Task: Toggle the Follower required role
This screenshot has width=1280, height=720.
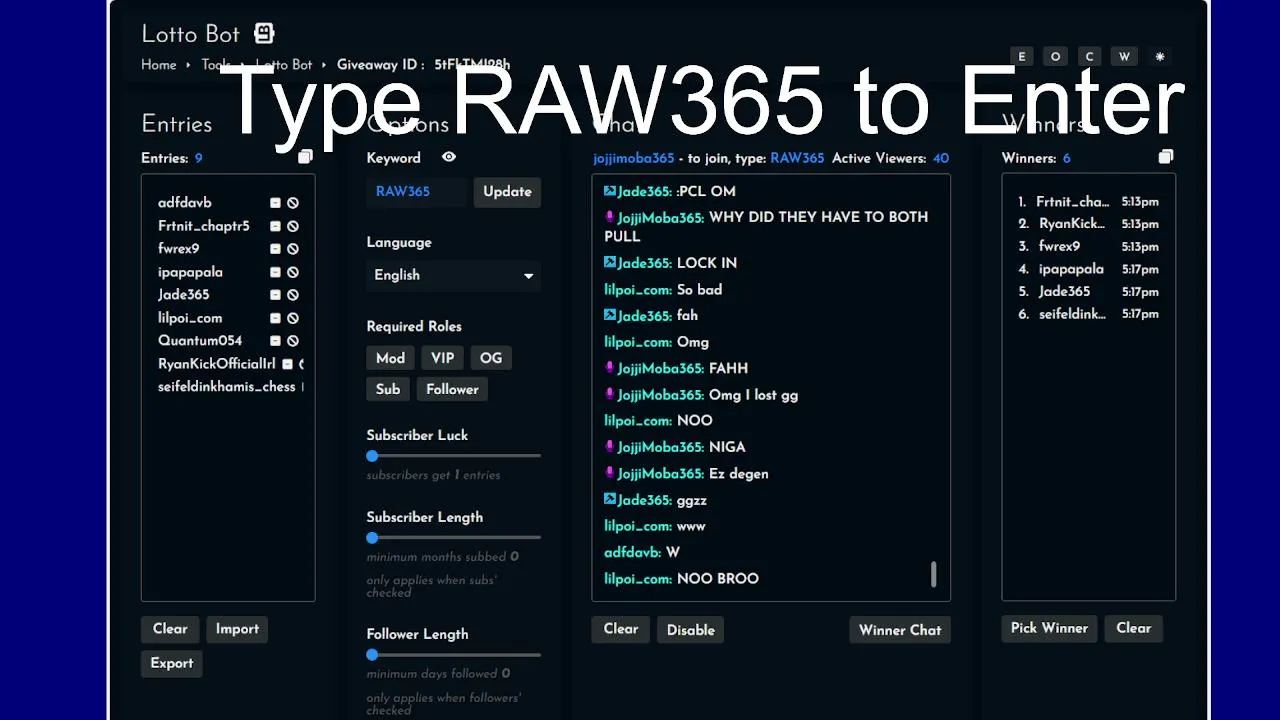Action: point(452,389)
